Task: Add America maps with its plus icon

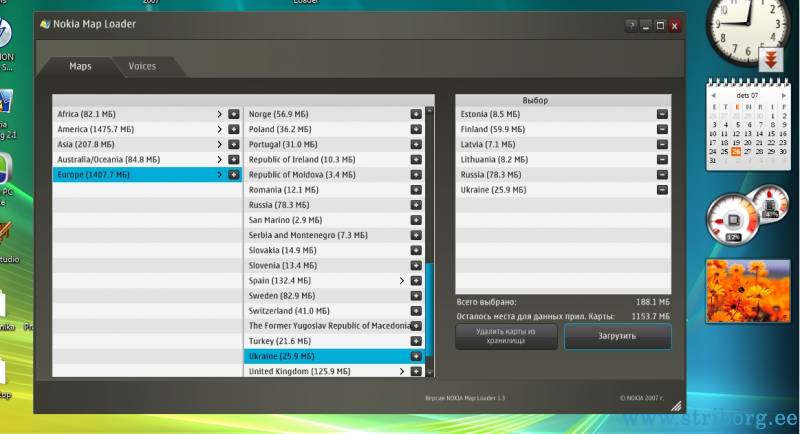Action: pos(234,130)
